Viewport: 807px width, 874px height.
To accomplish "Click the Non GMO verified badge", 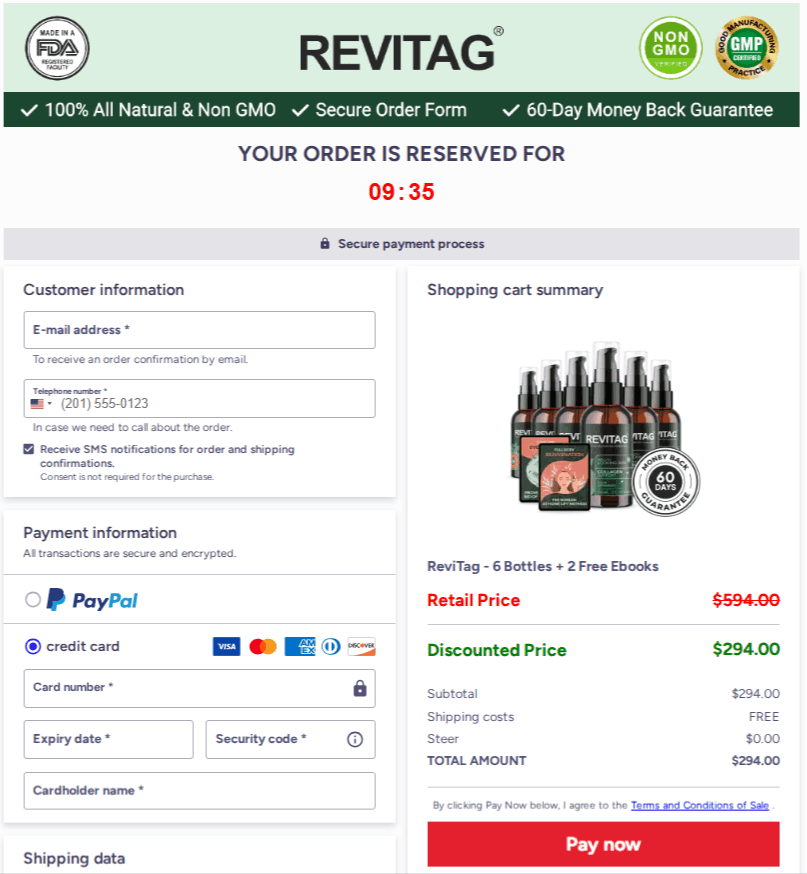I will tap(670, 48).
